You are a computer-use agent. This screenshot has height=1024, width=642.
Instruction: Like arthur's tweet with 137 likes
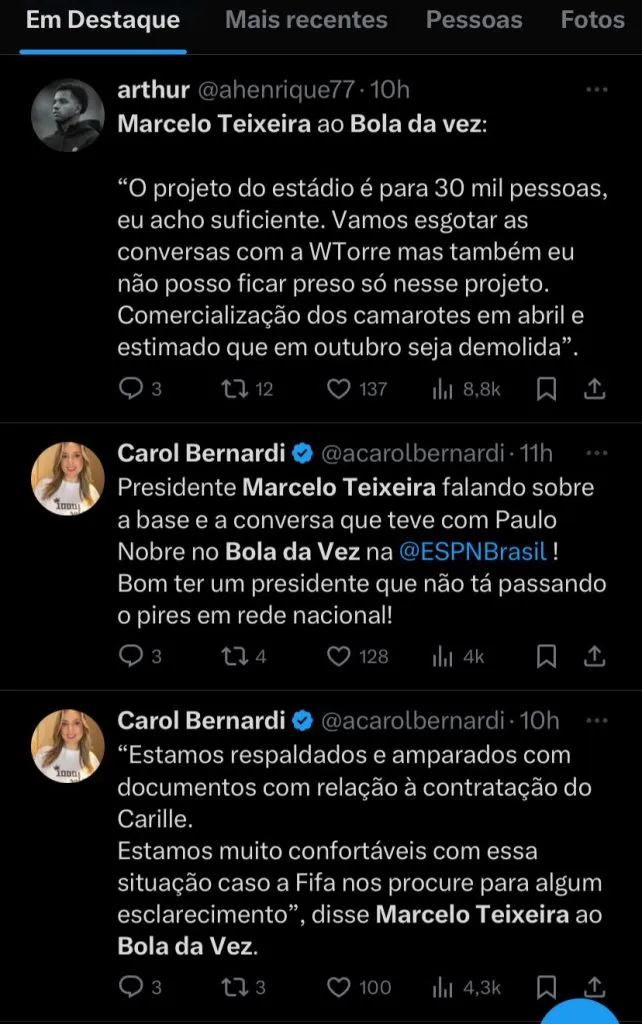(340, 389)
